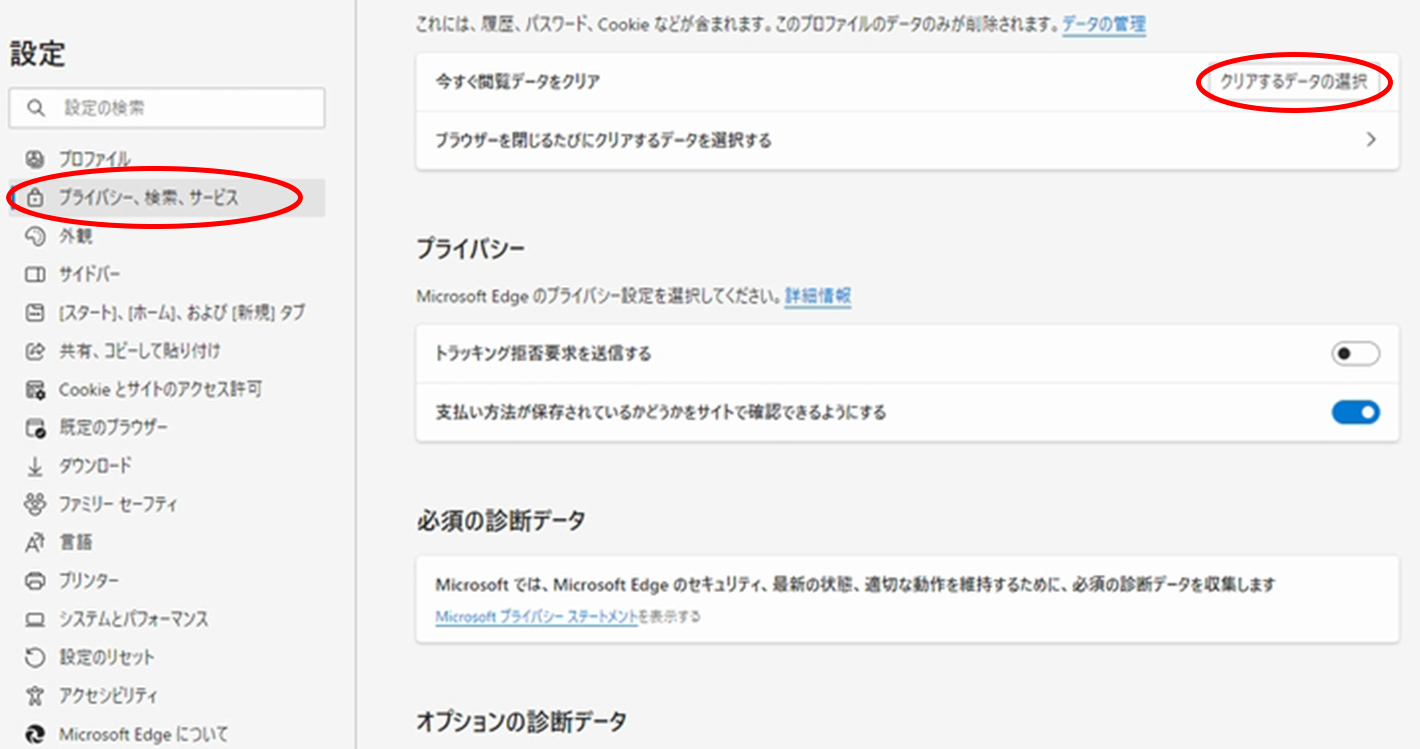Disable checking for saved payment methods
This screenshot has width=1420, height=749.
1355,412
